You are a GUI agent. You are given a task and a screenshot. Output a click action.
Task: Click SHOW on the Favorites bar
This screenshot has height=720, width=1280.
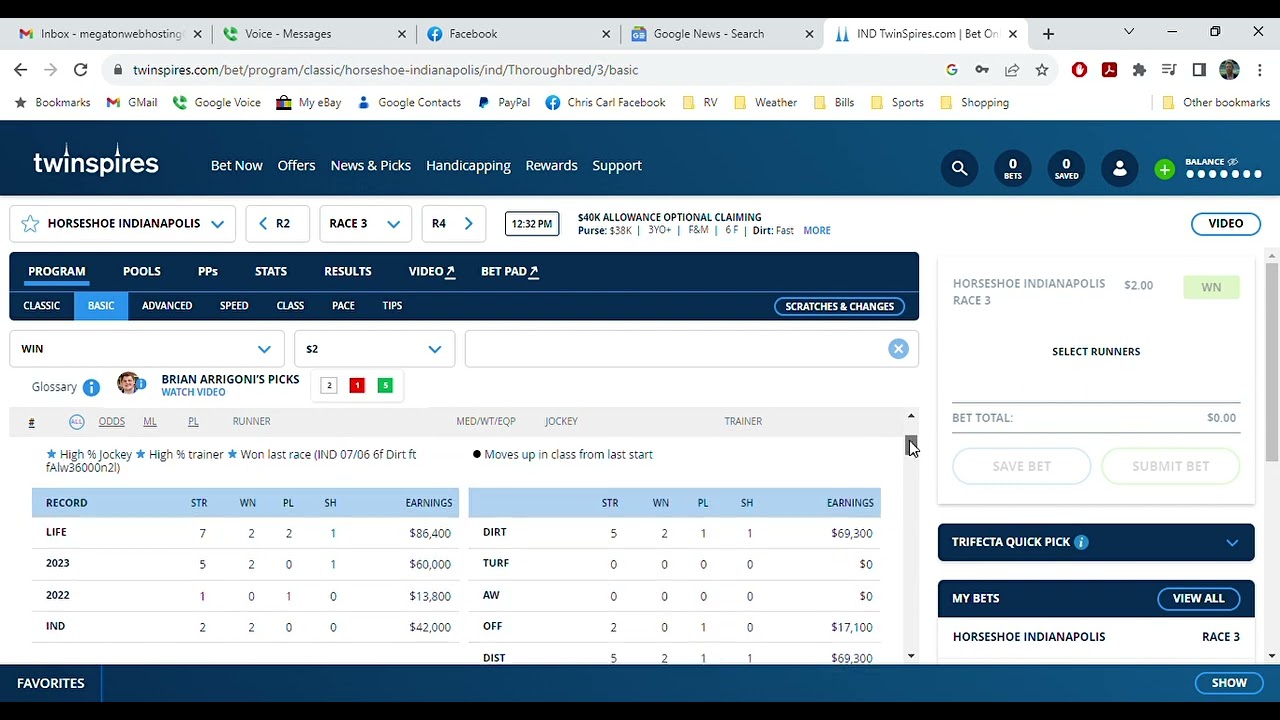[x=1229, y=683]
